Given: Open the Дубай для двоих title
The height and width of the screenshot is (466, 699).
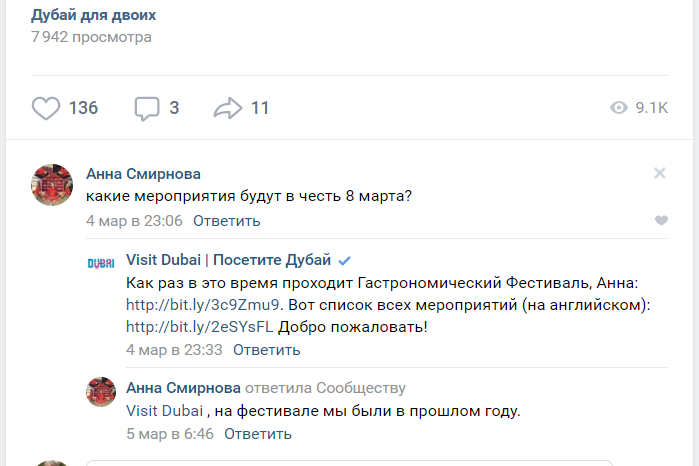Looking at the screenshot, I should pos(93,15).
